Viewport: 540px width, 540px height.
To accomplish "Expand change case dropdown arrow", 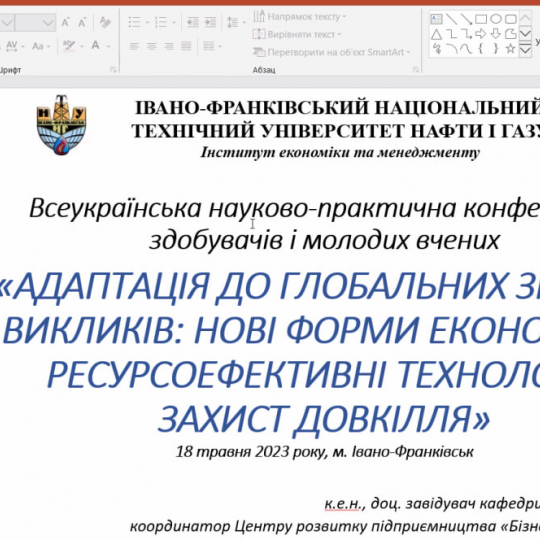I will click(x=49, y=46).
